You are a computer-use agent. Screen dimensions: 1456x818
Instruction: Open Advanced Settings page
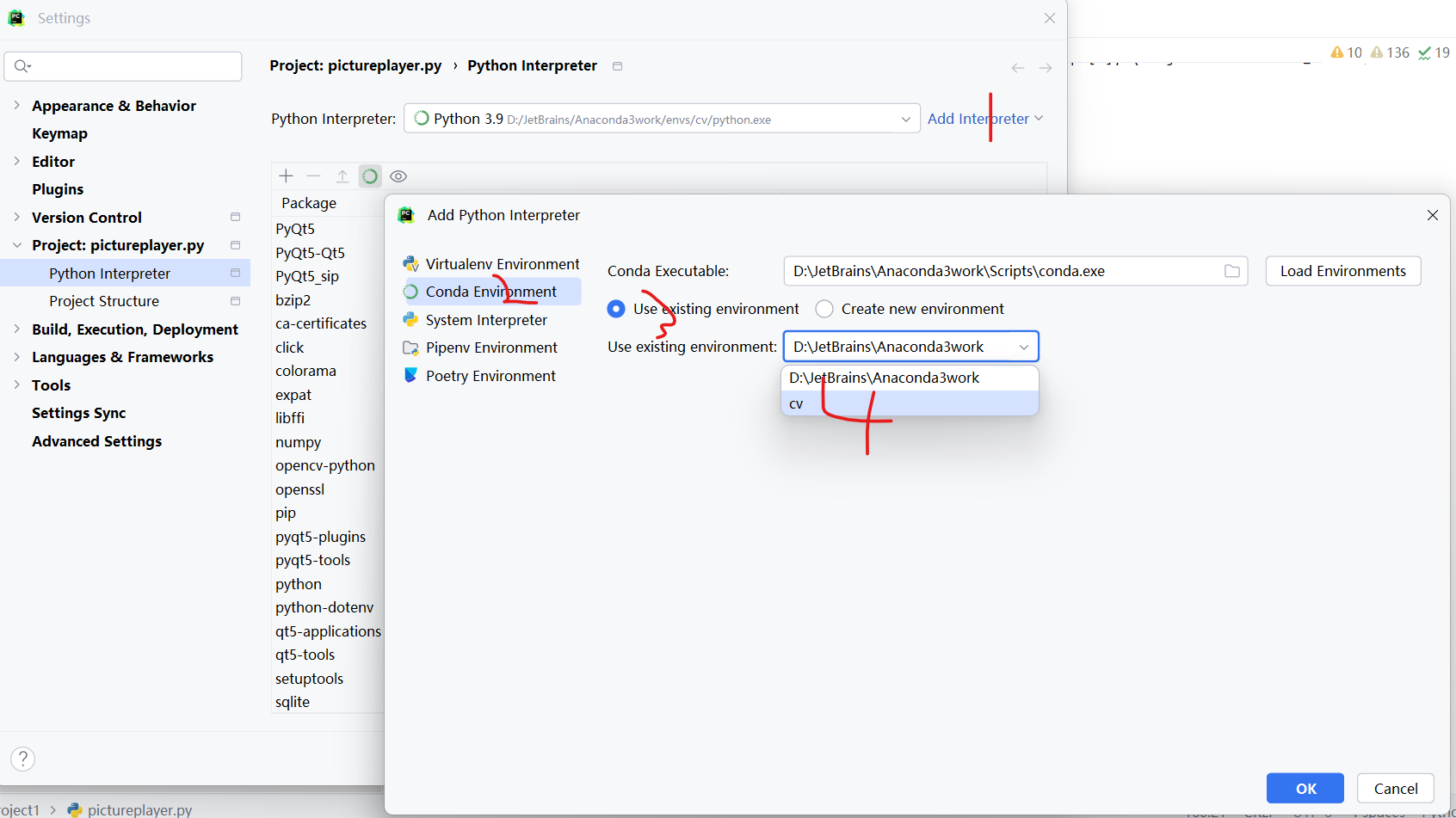(96, 441)
